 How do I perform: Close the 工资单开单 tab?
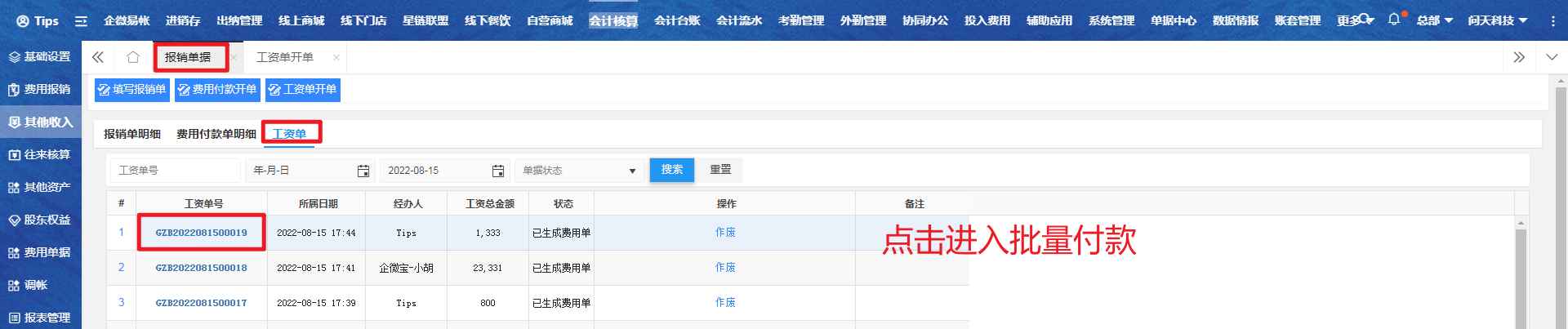[335, 57]
